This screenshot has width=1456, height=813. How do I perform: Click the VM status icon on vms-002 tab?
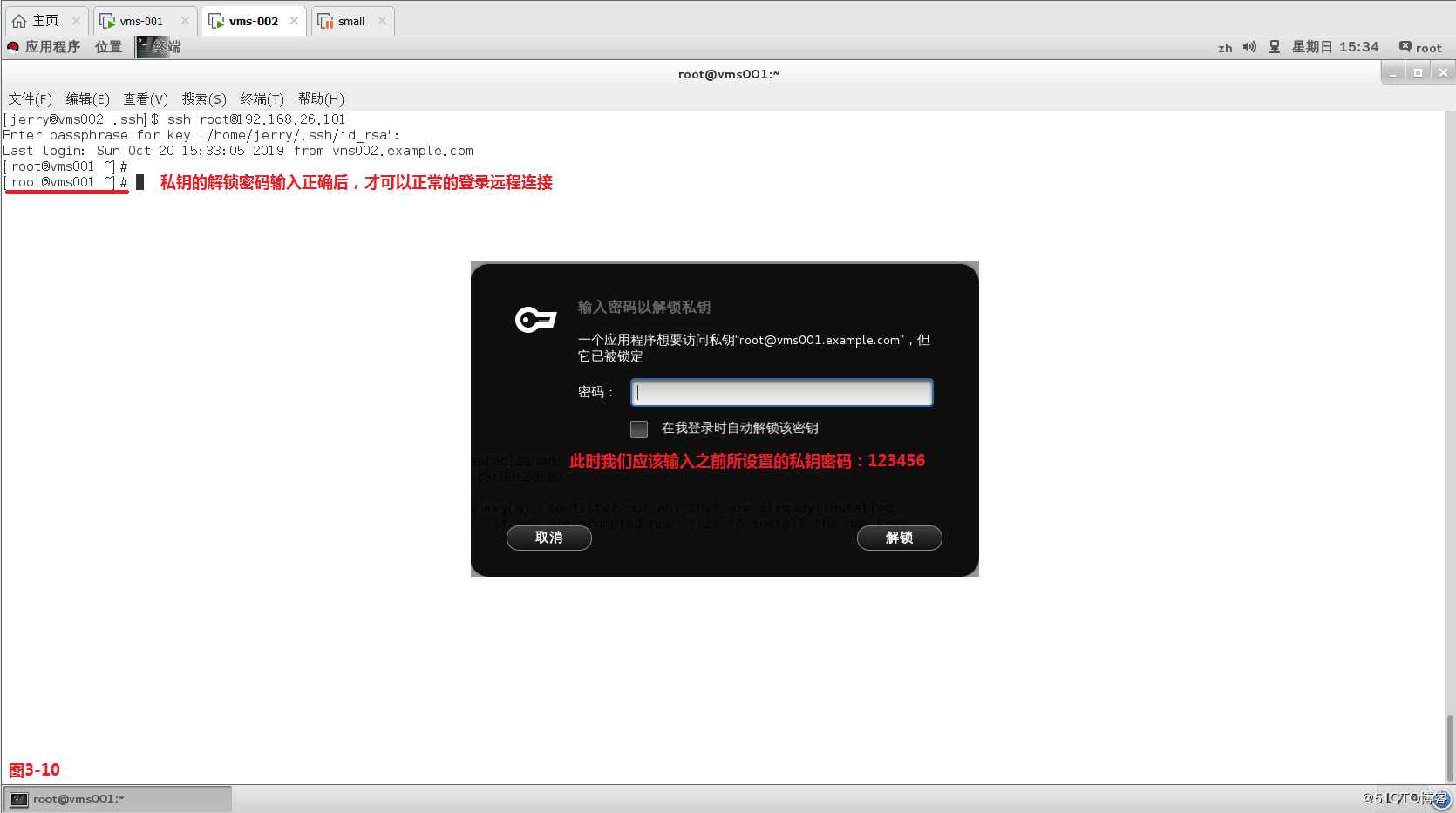pyautogui.click(x=216, y=21)
